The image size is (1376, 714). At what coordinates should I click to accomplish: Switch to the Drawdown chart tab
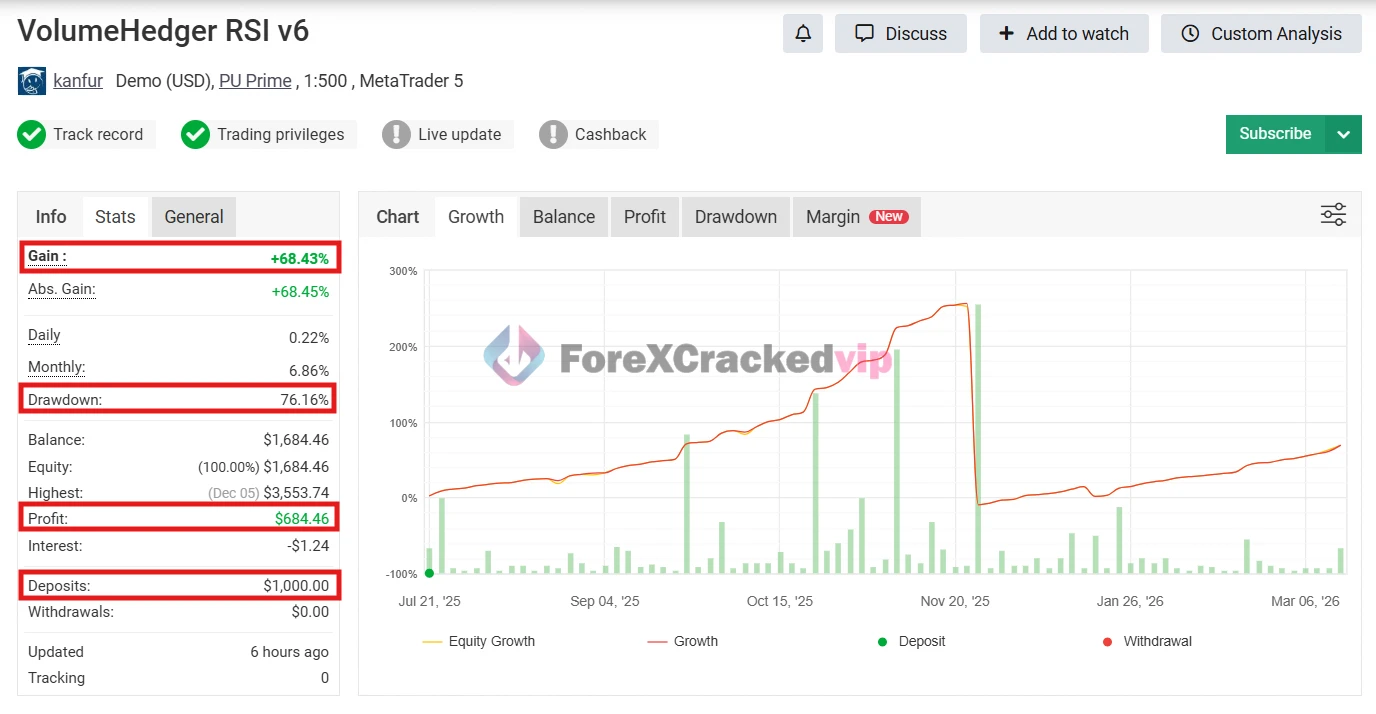(x=735, y=217)
